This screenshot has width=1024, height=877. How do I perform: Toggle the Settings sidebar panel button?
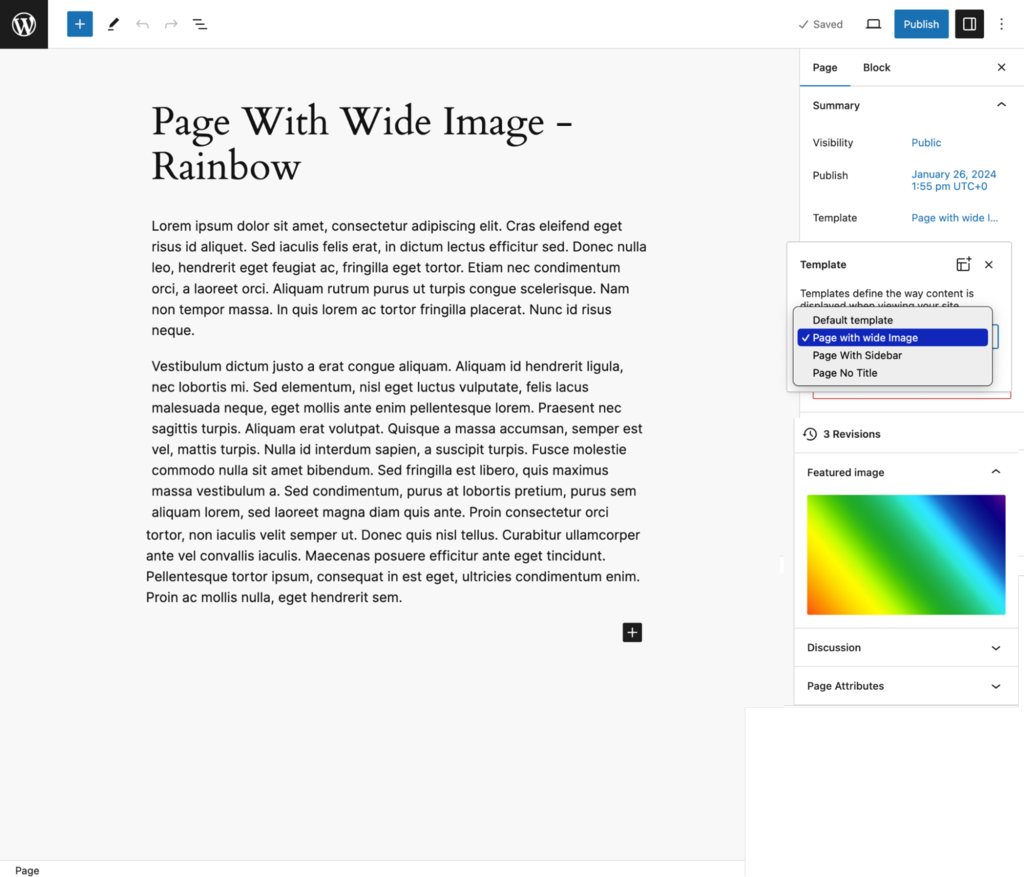pyautogui.click(x=969, y=24)
